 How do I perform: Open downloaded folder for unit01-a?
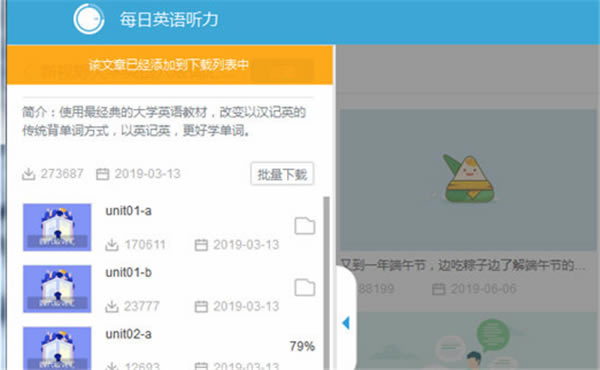305,226
